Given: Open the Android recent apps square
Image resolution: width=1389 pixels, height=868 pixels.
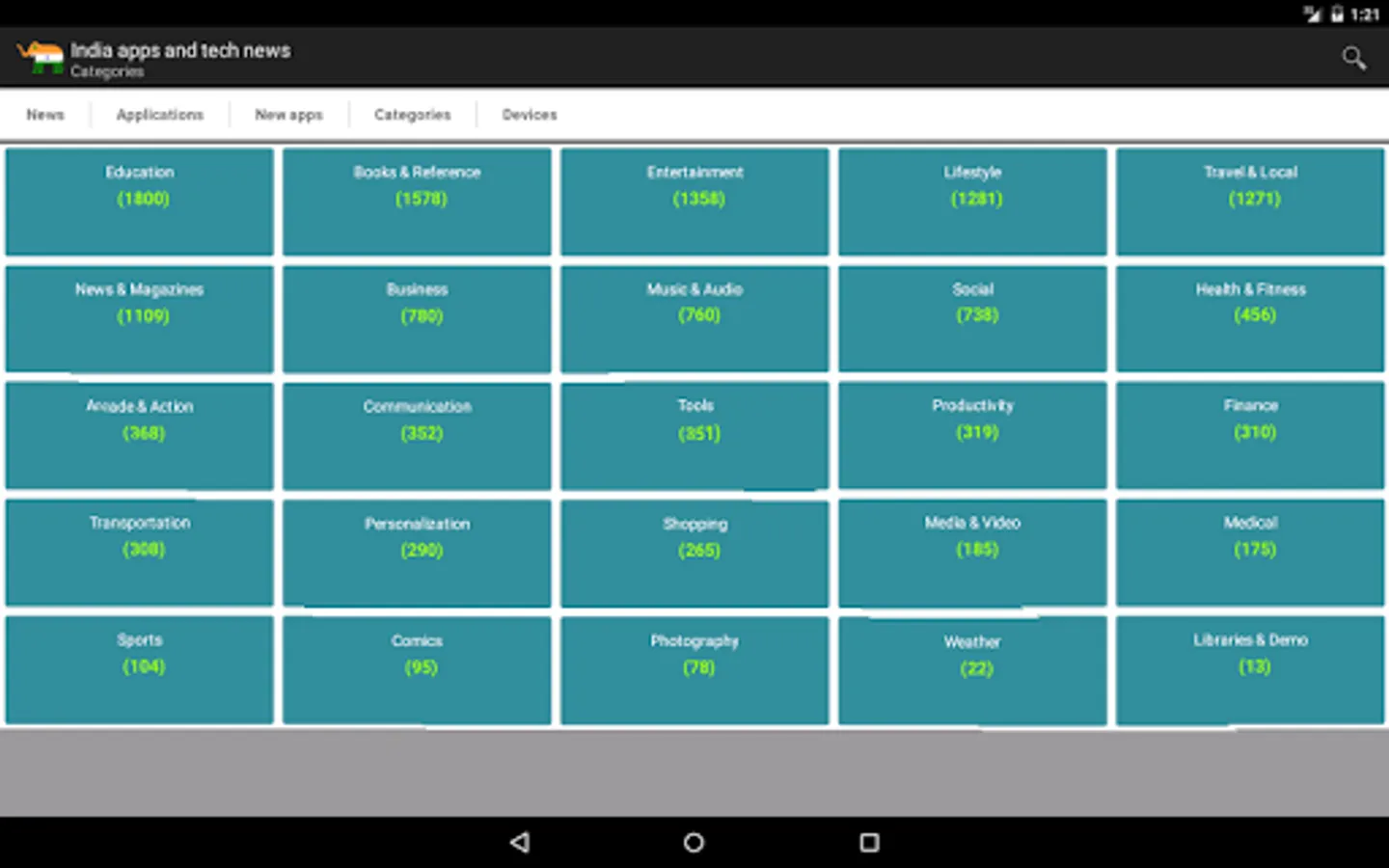Looking at the screenshot, I should click(869, 842).
